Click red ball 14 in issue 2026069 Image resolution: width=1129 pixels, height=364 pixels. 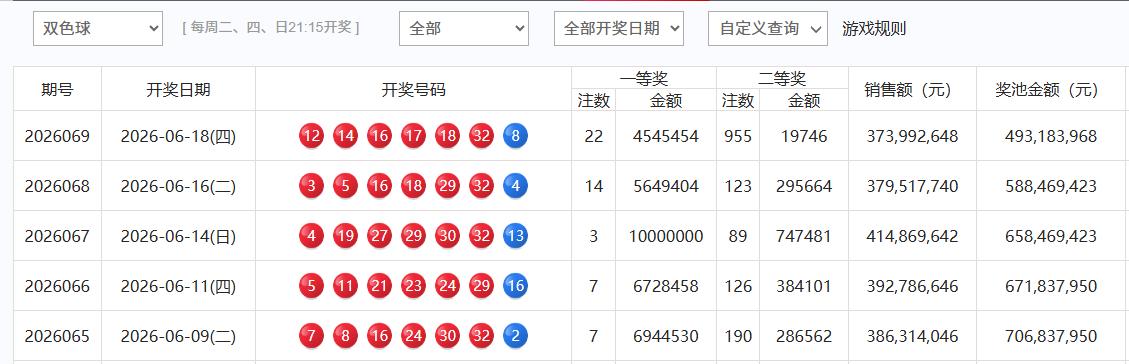[x=346, y=136]
